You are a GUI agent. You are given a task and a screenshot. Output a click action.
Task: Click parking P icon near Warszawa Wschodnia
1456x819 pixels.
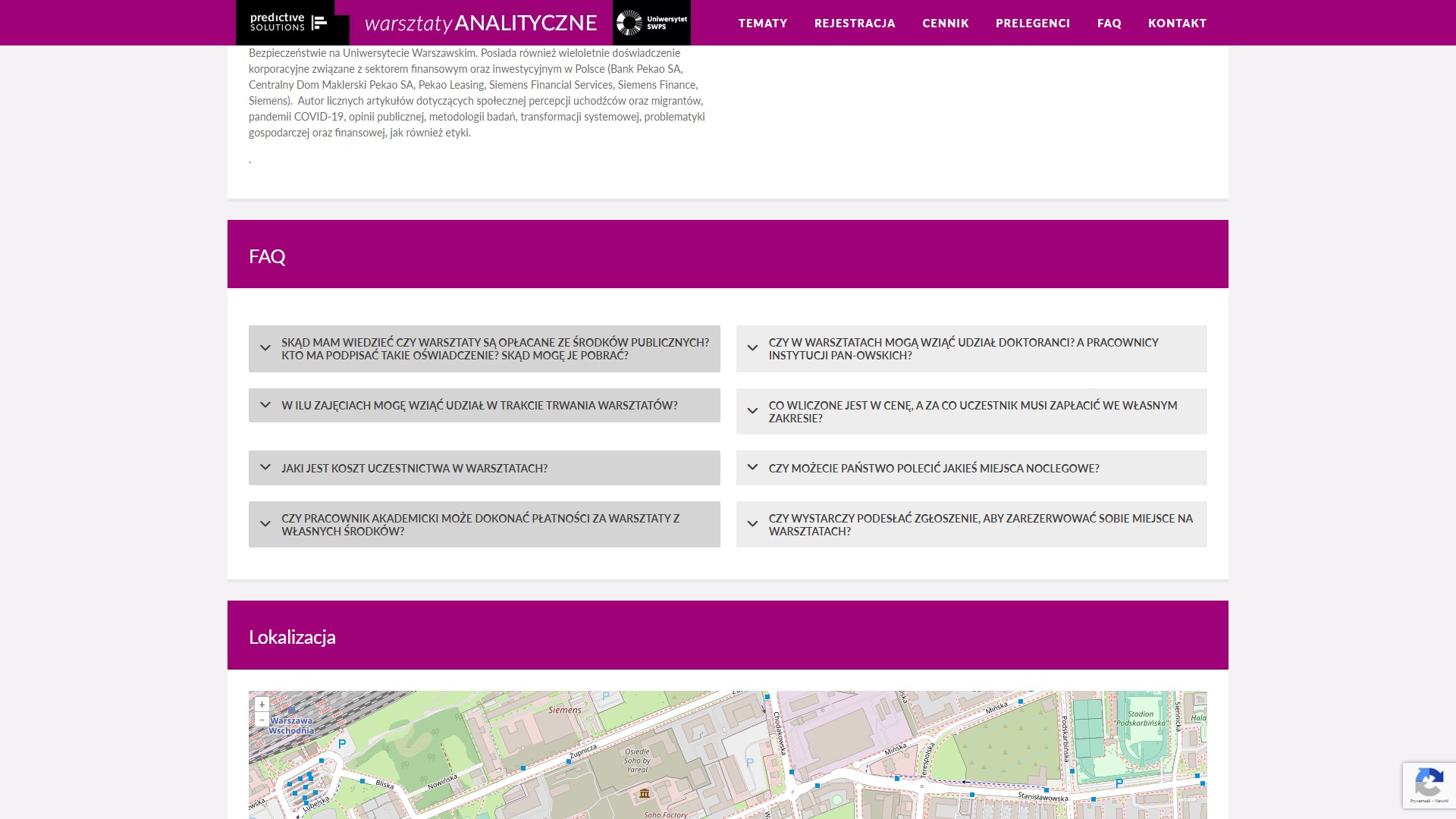click(342, 744)
